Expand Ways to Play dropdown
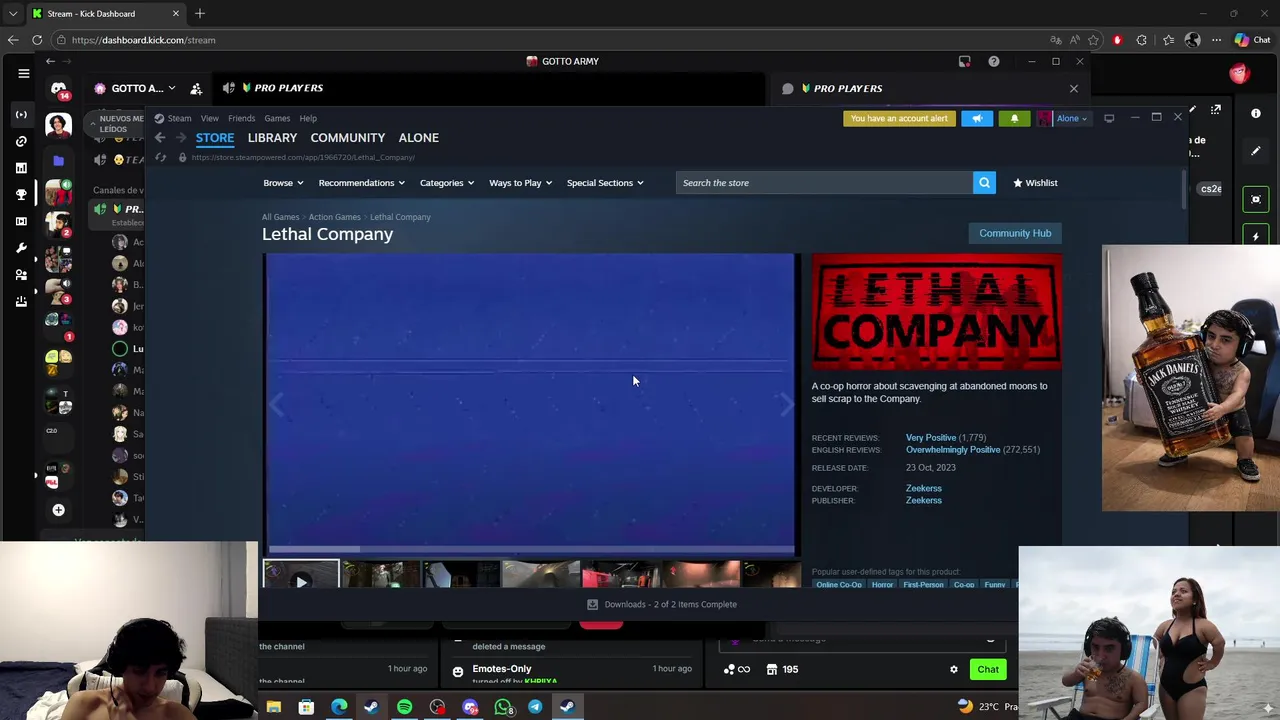 520,183
